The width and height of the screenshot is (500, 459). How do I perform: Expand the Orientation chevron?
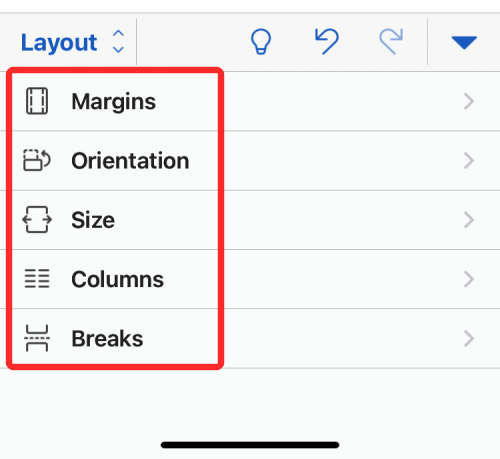point(469,161)
